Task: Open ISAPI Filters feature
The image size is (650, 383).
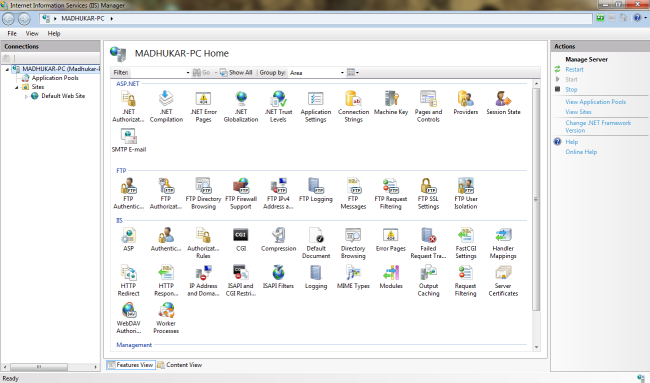Action: click(x=279, y=276)
